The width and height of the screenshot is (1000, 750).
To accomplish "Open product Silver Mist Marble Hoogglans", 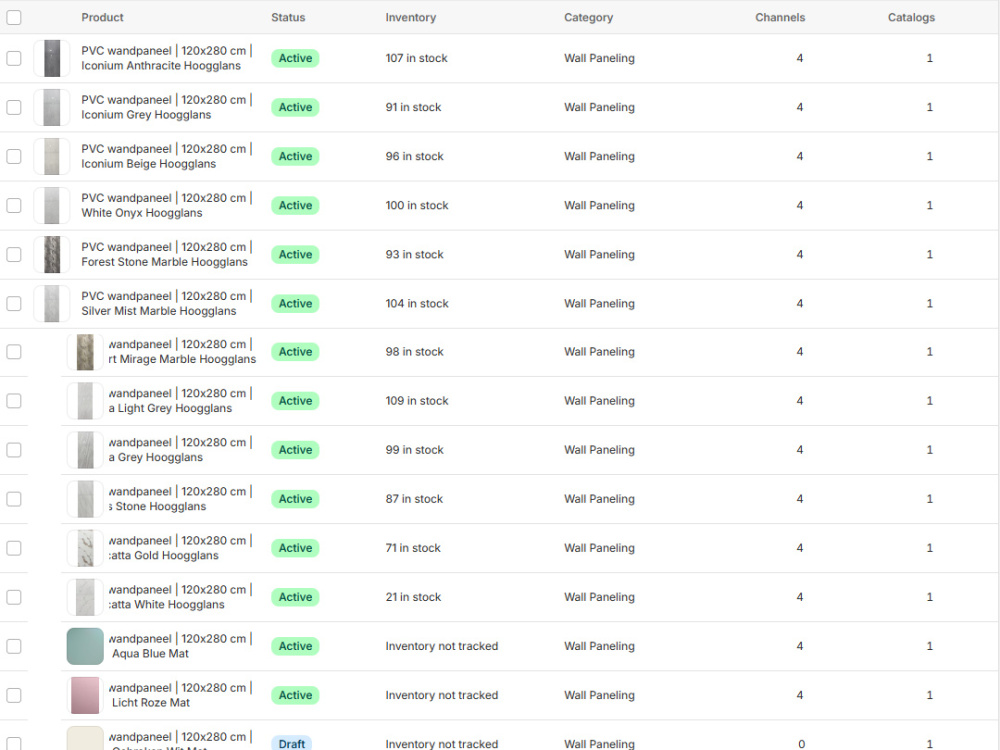I will click(x=166, y=304).
